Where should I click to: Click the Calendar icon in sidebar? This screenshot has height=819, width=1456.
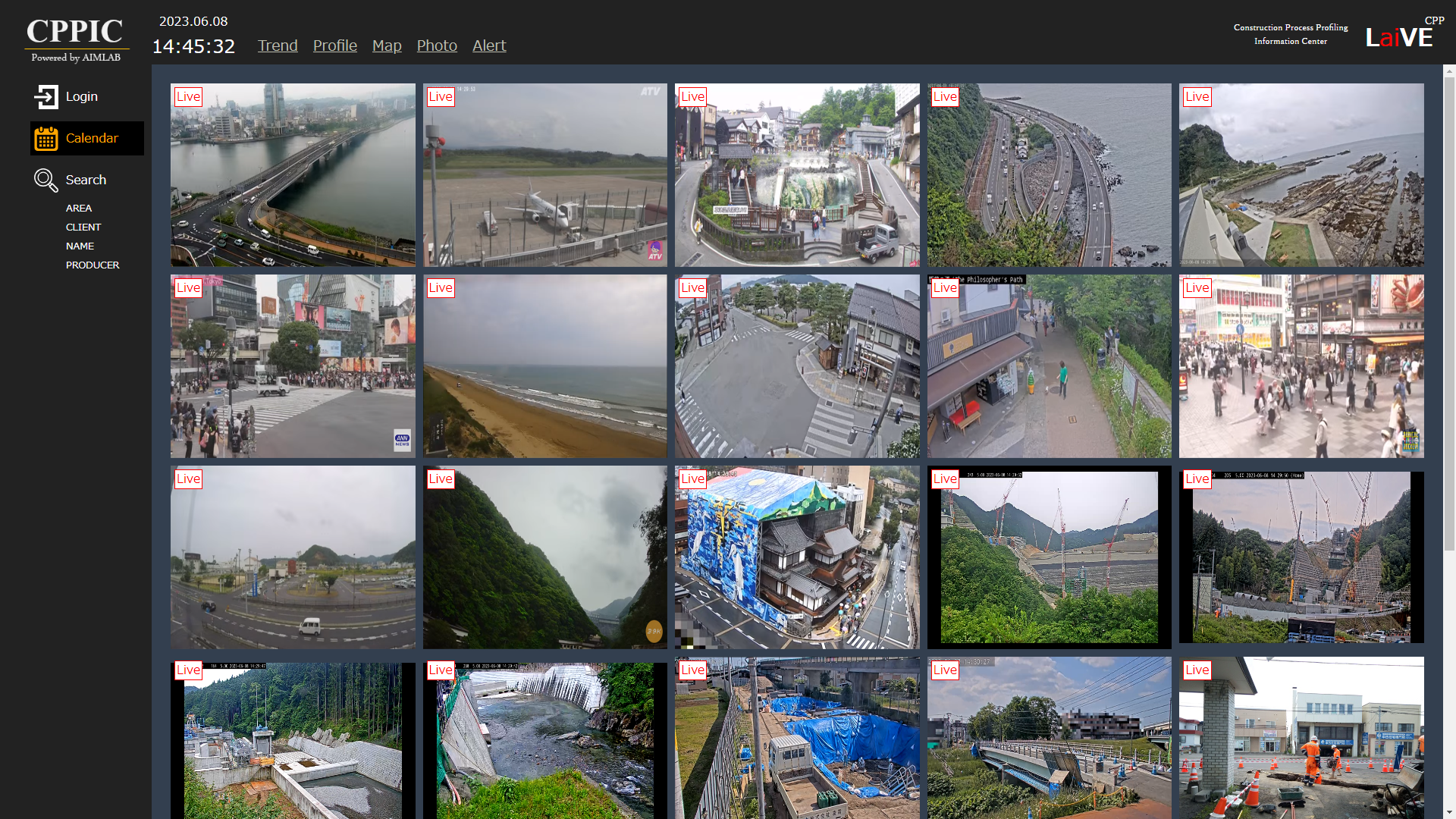pos(45,138)
